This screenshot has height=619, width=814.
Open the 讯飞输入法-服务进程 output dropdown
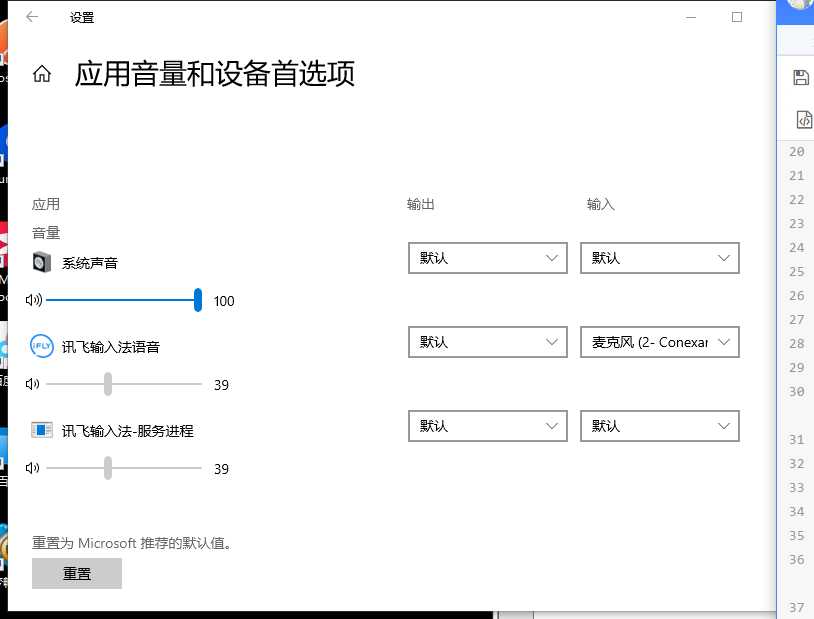[x=487, y=426]
